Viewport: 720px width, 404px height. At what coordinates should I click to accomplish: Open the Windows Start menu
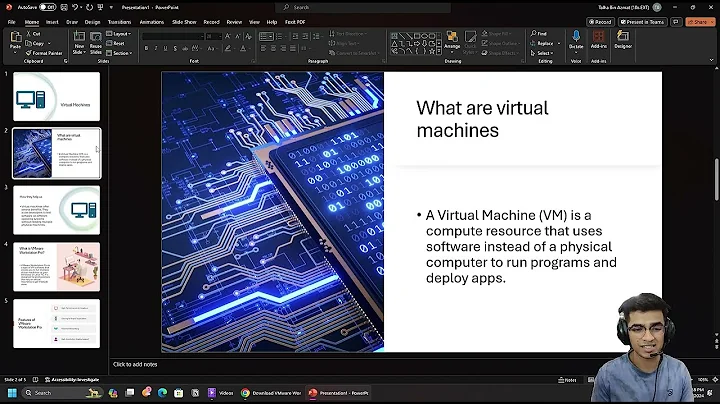point(12,393)
